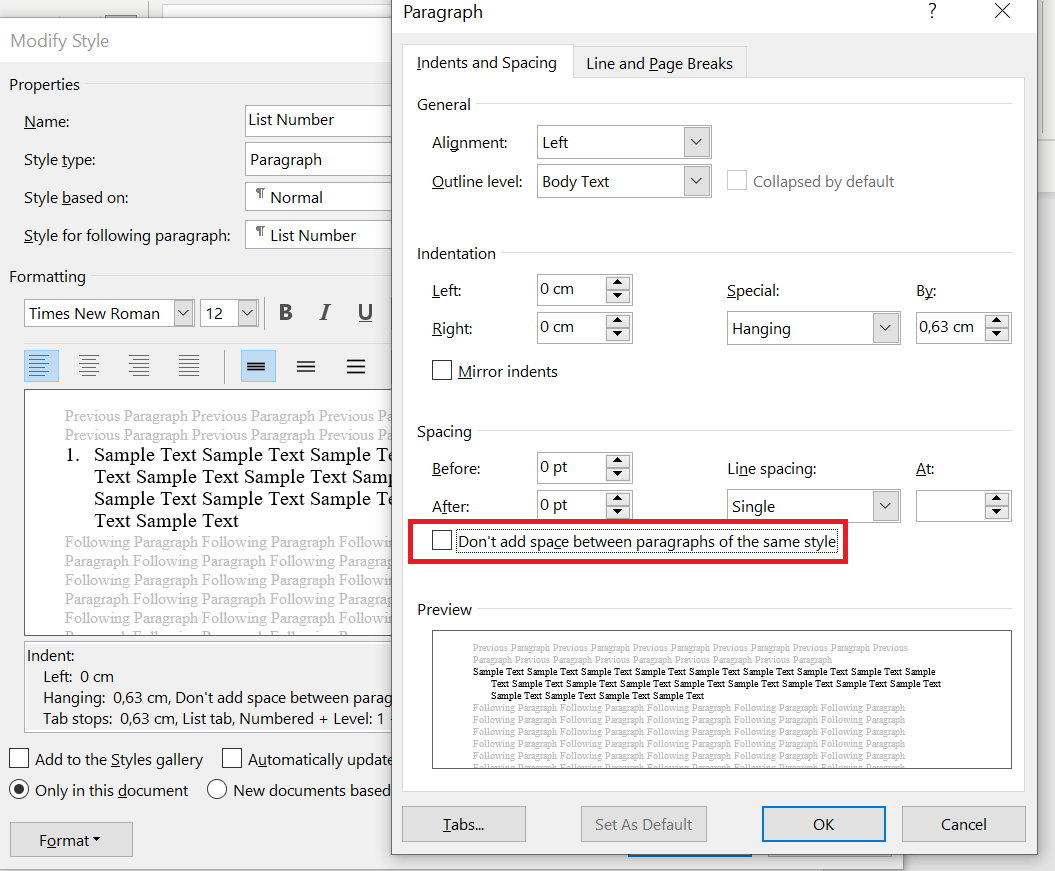The height and width of the screenshot is (871, 1055).
Task: Close the Paragraph dialog
Action: pyautogui.click(x=1003, y=11)
